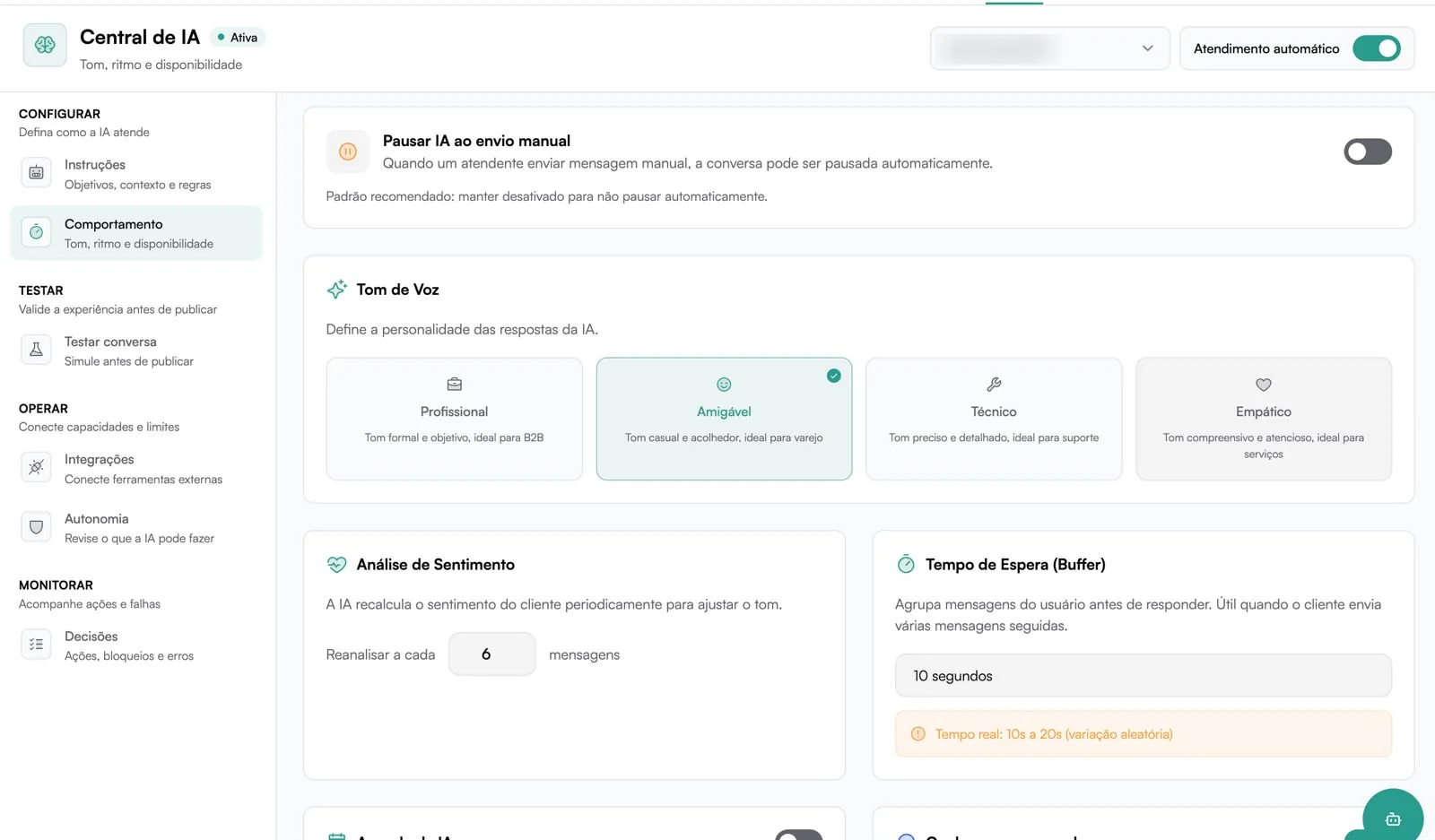
Task: Open the floating chatbot button
Action: (x=1393, y=818)
